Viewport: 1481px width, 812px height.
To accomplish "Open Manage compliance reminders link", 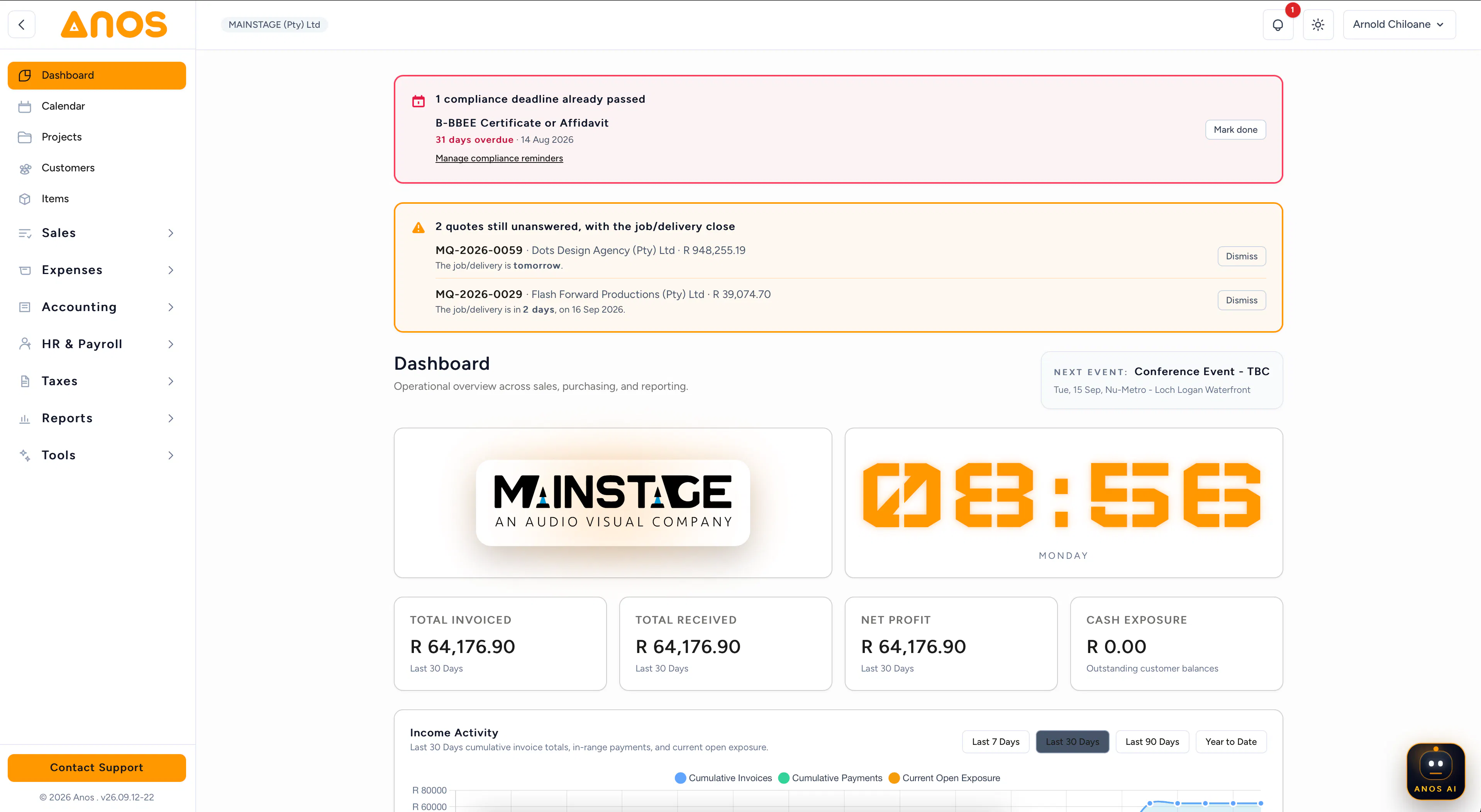I will pyautogui.click(x=499, y=159).
